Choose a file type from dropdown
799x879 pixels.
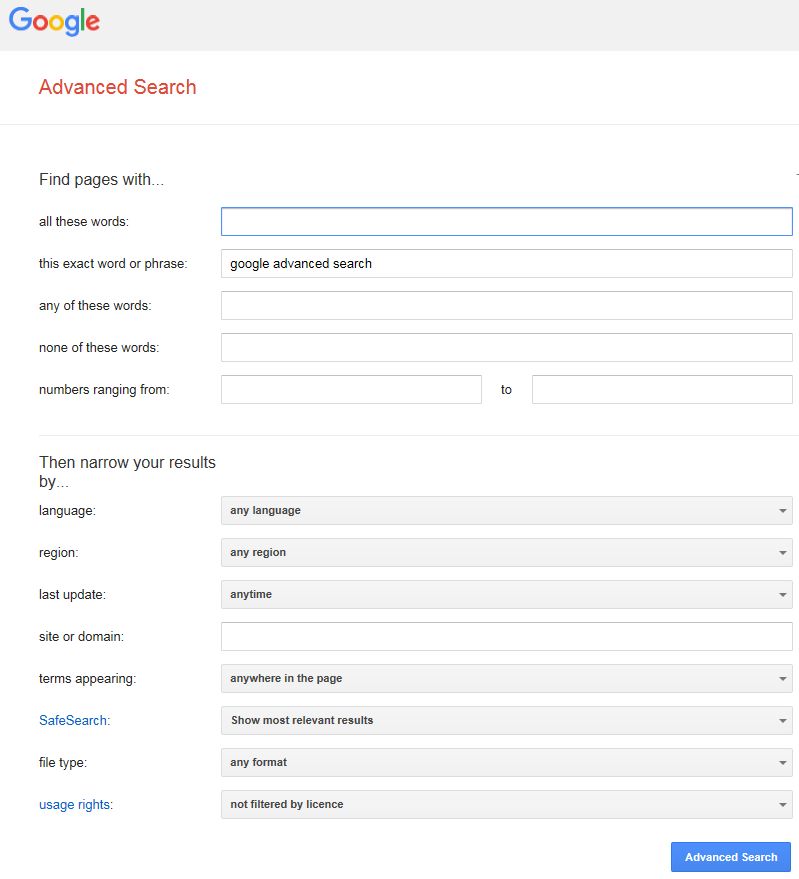pyautogui.click(x=506, y=762)
